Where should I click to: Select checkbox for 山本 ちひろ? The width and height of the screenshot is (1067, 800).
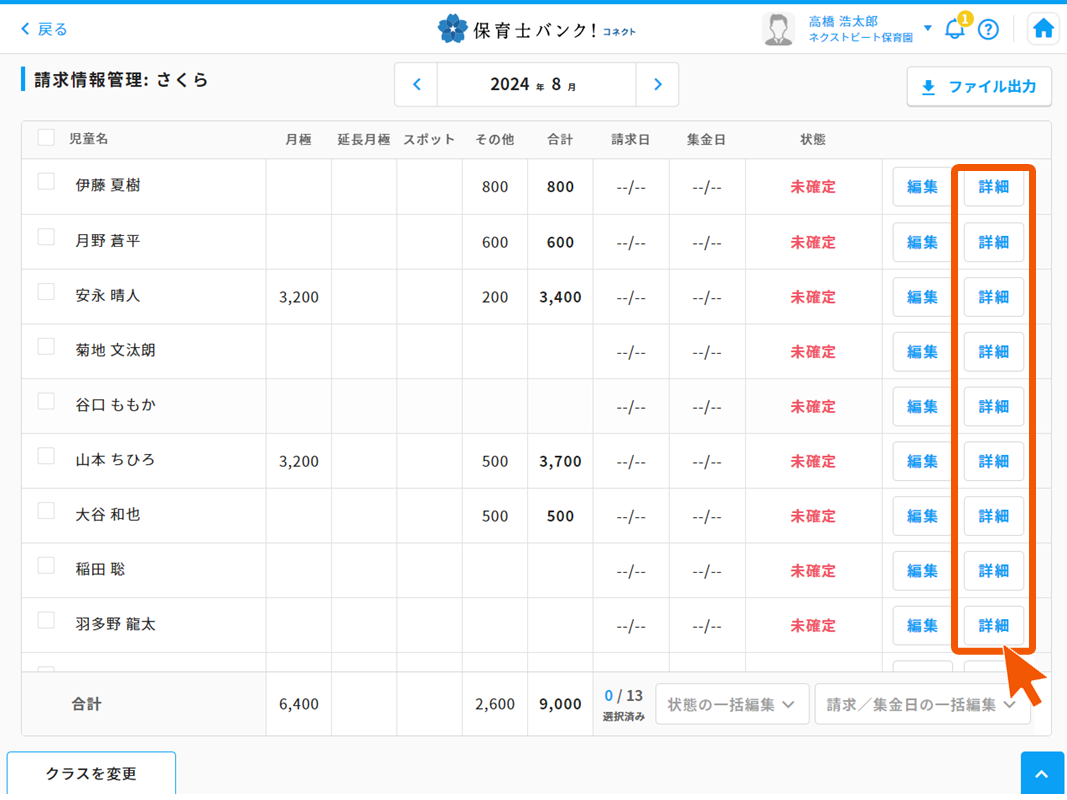(x=46, y=456)
